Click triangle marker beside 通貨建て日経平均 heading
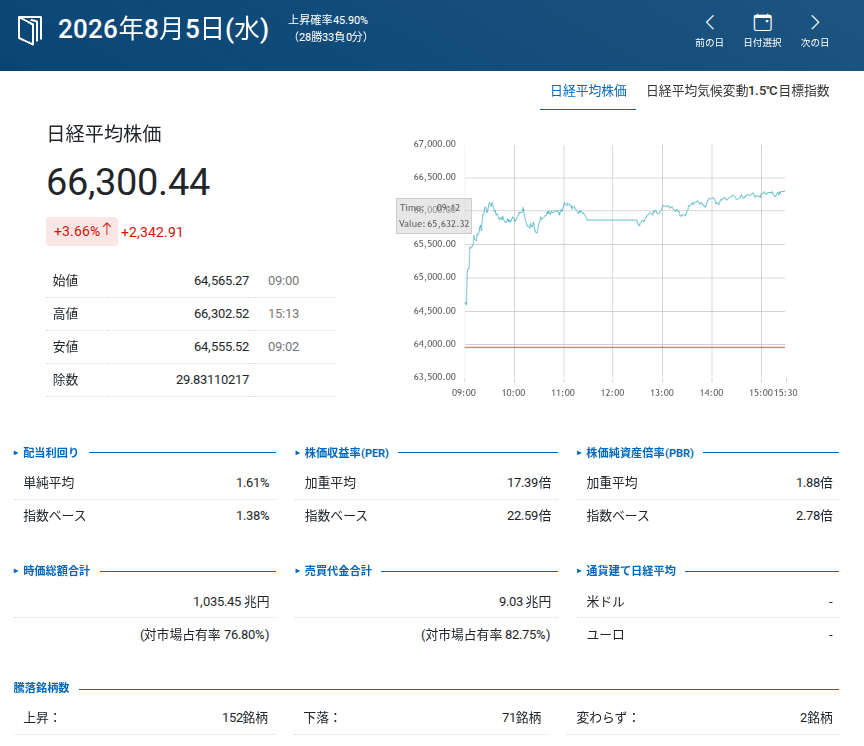The height and width of the screenshot is (746, 864). pos(579,571)
